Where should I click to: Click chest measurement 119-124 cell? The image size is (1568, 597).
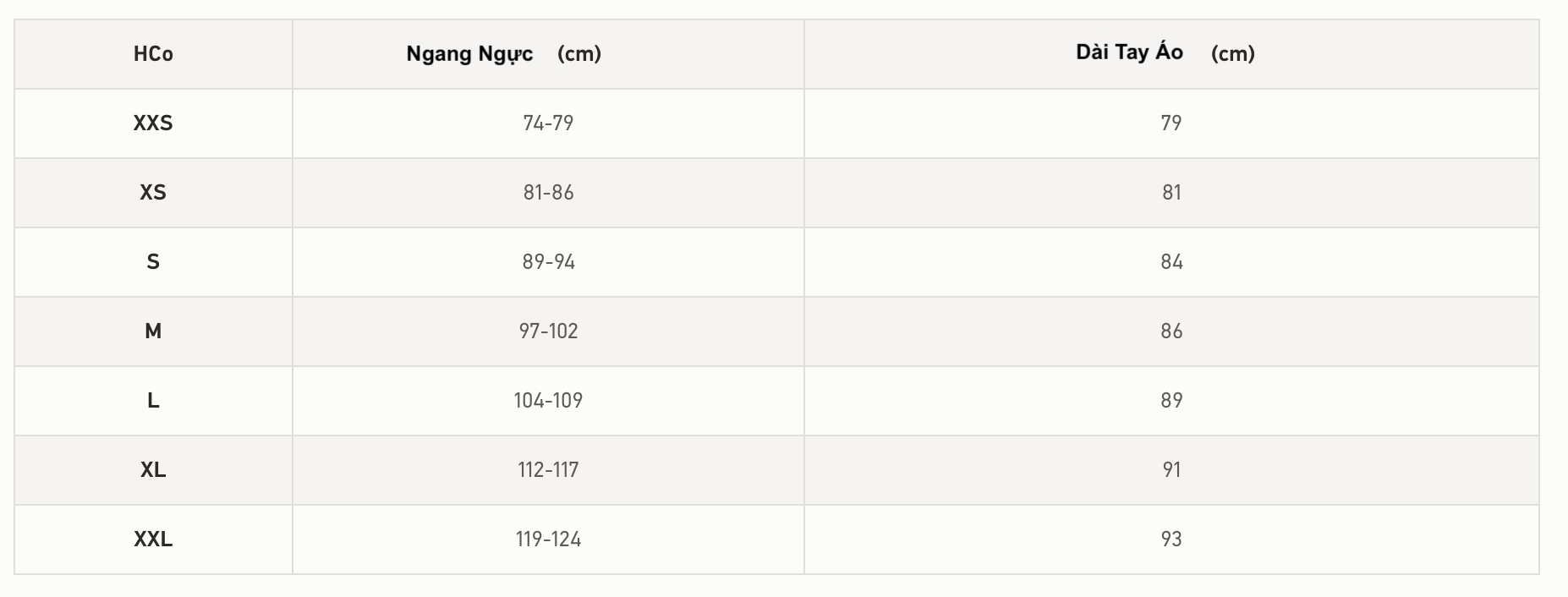(548, 539)
